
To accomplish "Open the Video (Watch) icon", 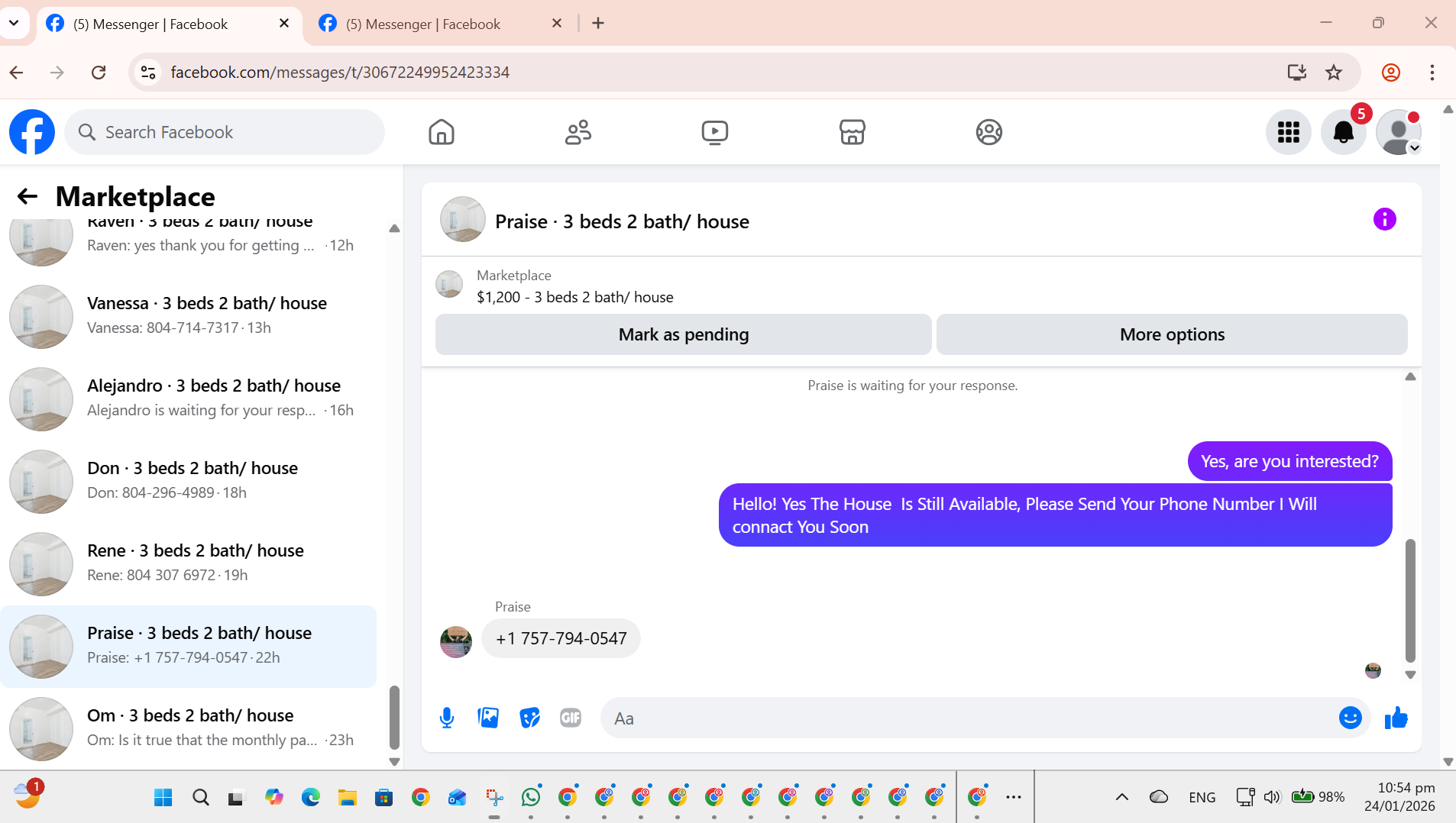I will [715, 132].
